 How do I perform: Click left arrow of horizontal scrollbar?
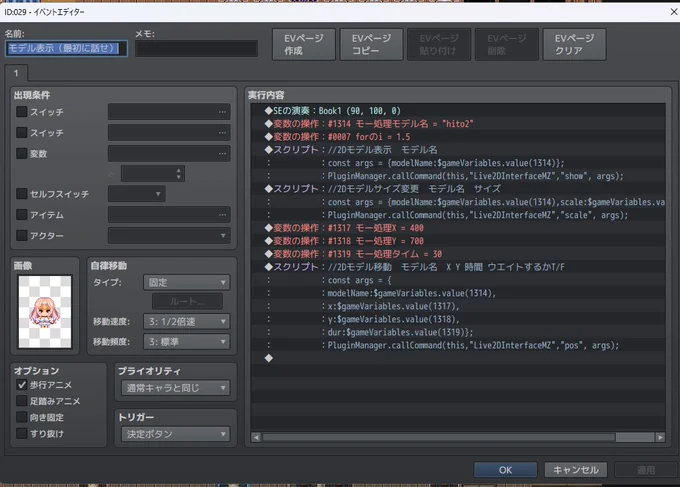[x=256, y=437]
